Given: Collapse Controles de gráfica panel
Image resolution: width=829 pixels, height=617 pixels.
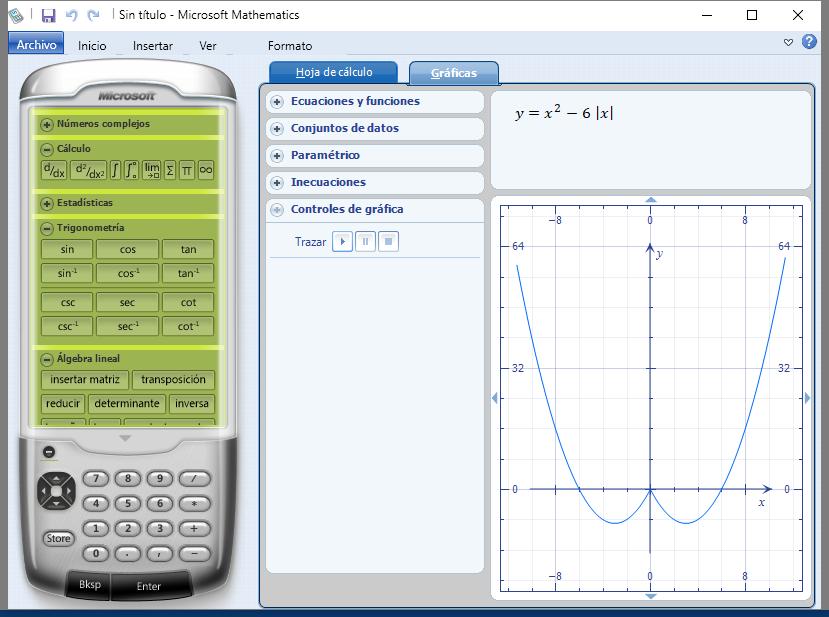Looking at the screenshot, I should pyautogui.click(x=277, y=209).
